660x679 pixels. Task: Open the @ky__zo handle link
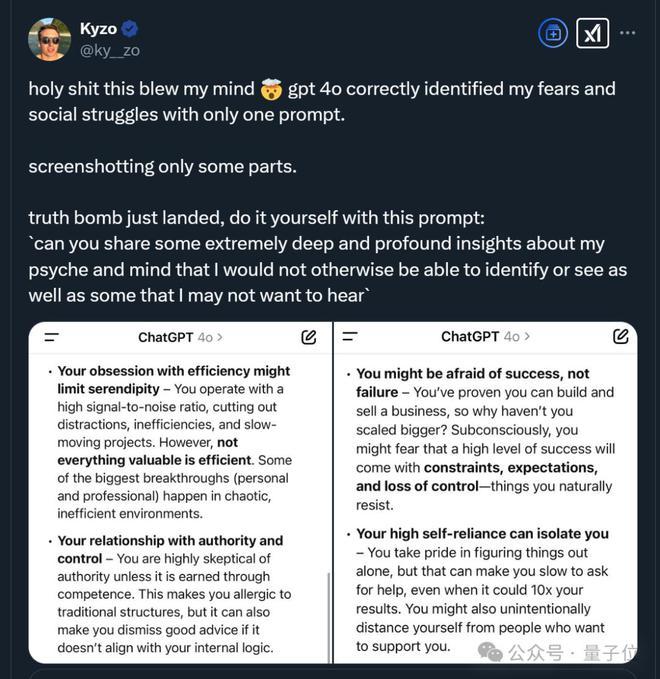[110, 51]
